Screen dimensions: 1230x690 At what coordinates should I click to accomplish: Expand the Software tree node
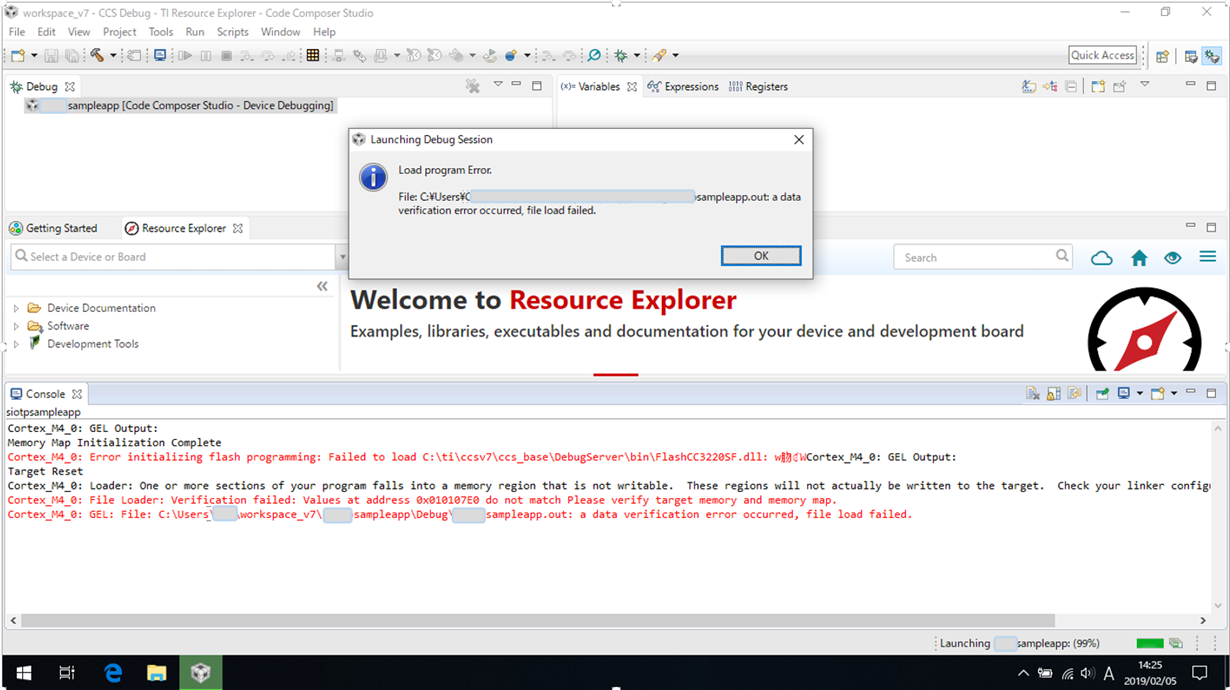pyautogui.click(x=16, y=326)
